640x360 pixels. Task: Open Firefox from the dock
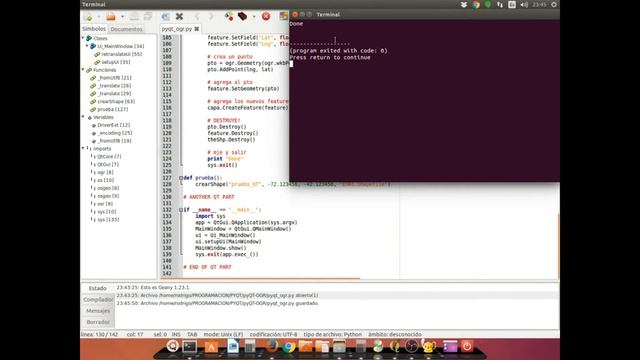(271, 347)
